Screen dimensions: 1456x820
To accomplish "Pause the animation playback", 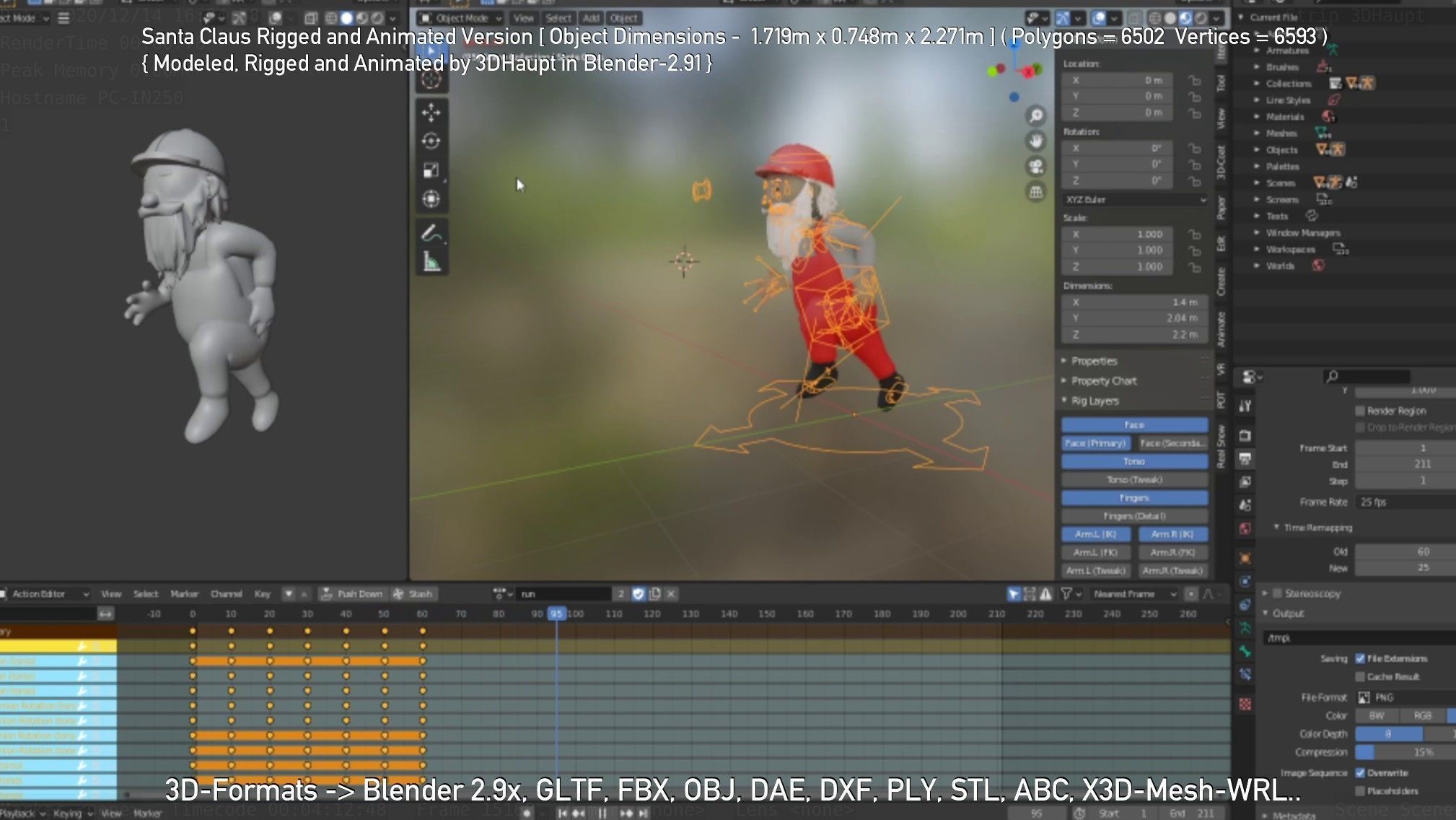I will click(602, 814).
